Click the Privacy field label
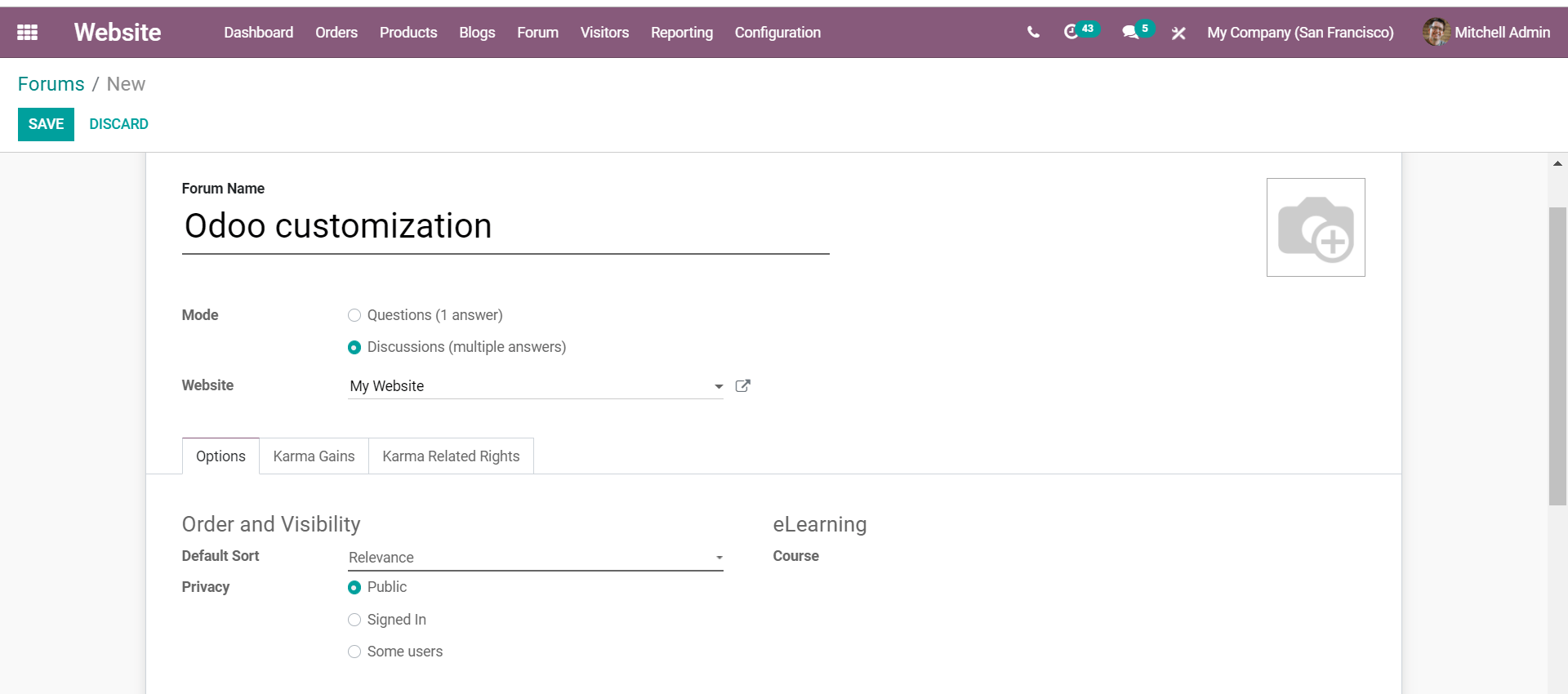1568x694 pixels. point(206,587)
